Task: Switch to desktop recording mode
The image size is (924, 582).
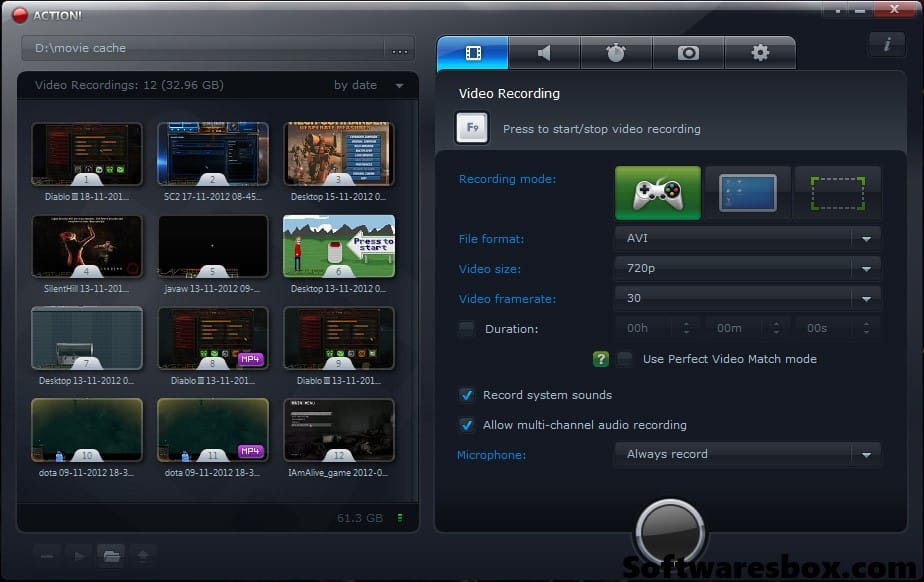Action: tap(747, 192)
